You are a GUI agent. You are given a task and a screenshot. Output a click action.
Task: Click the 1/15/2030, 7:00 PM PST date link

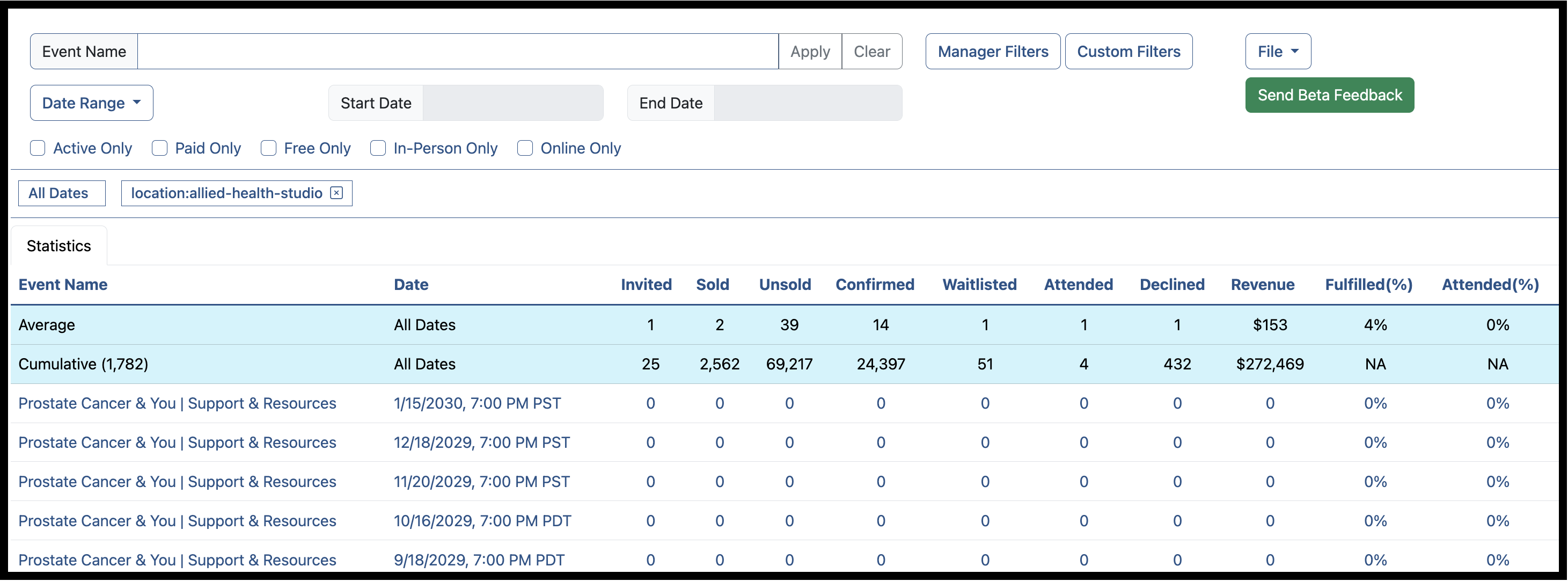477,403
